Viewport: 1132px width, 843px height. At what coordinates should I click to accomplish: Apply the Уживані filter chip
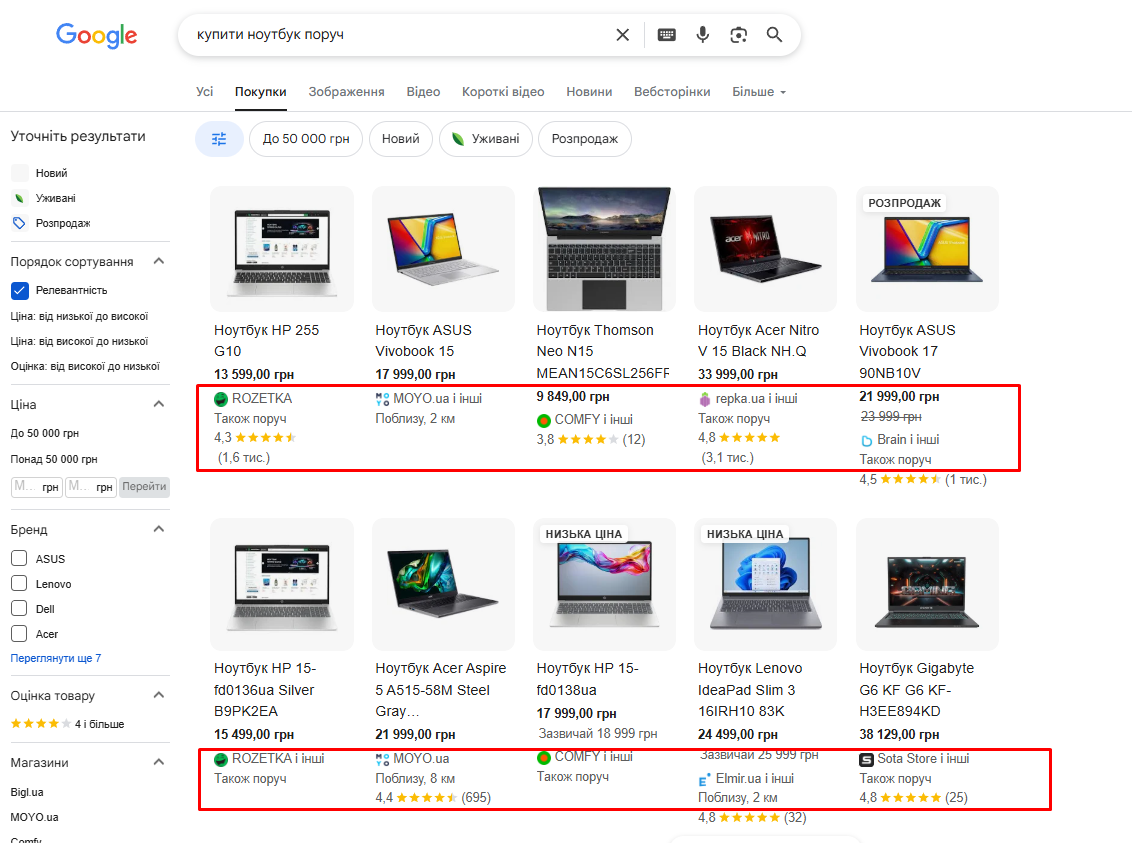click(486, 139)
